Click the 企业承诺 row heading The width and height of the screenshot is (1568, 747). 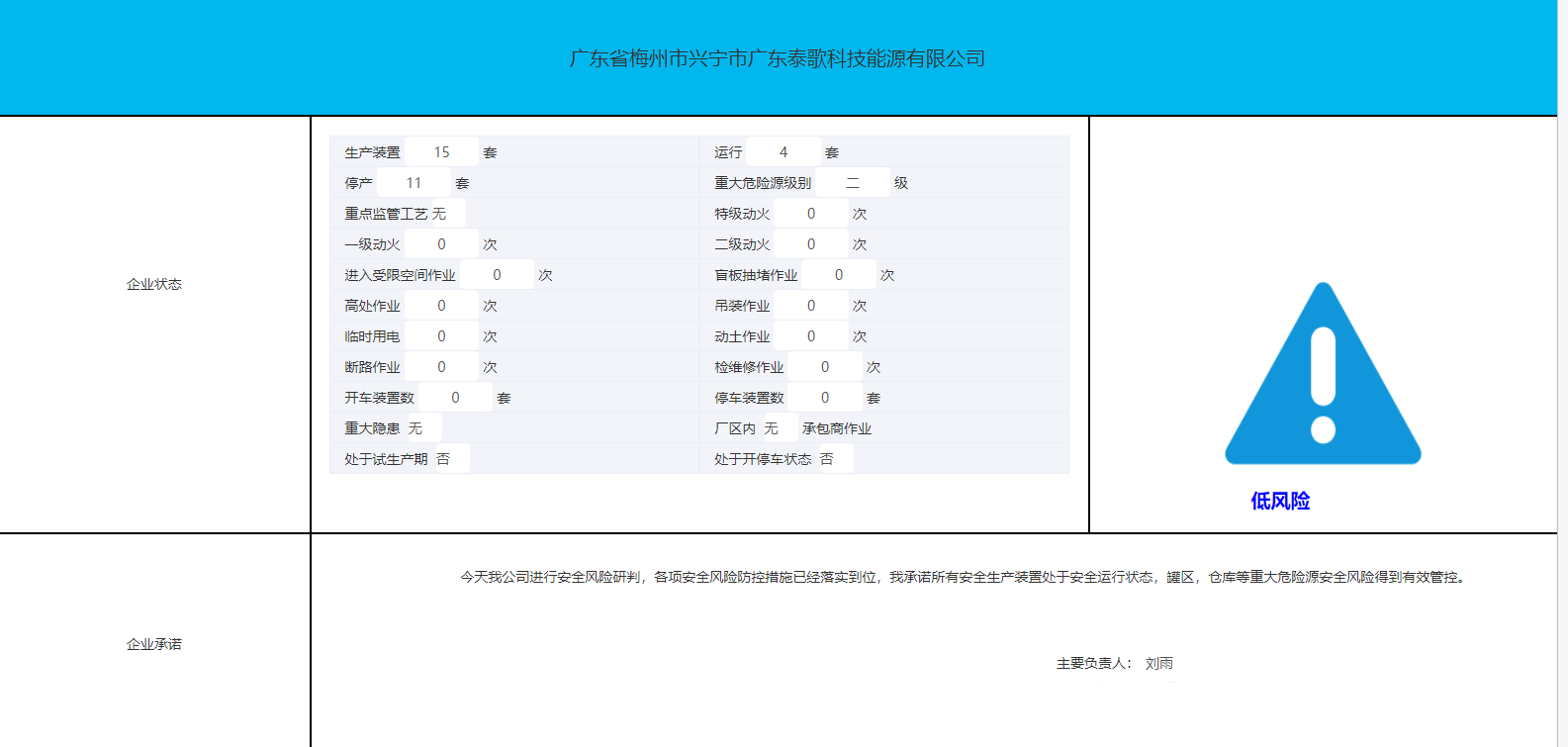pyautogui.click(x=154, y=644)
